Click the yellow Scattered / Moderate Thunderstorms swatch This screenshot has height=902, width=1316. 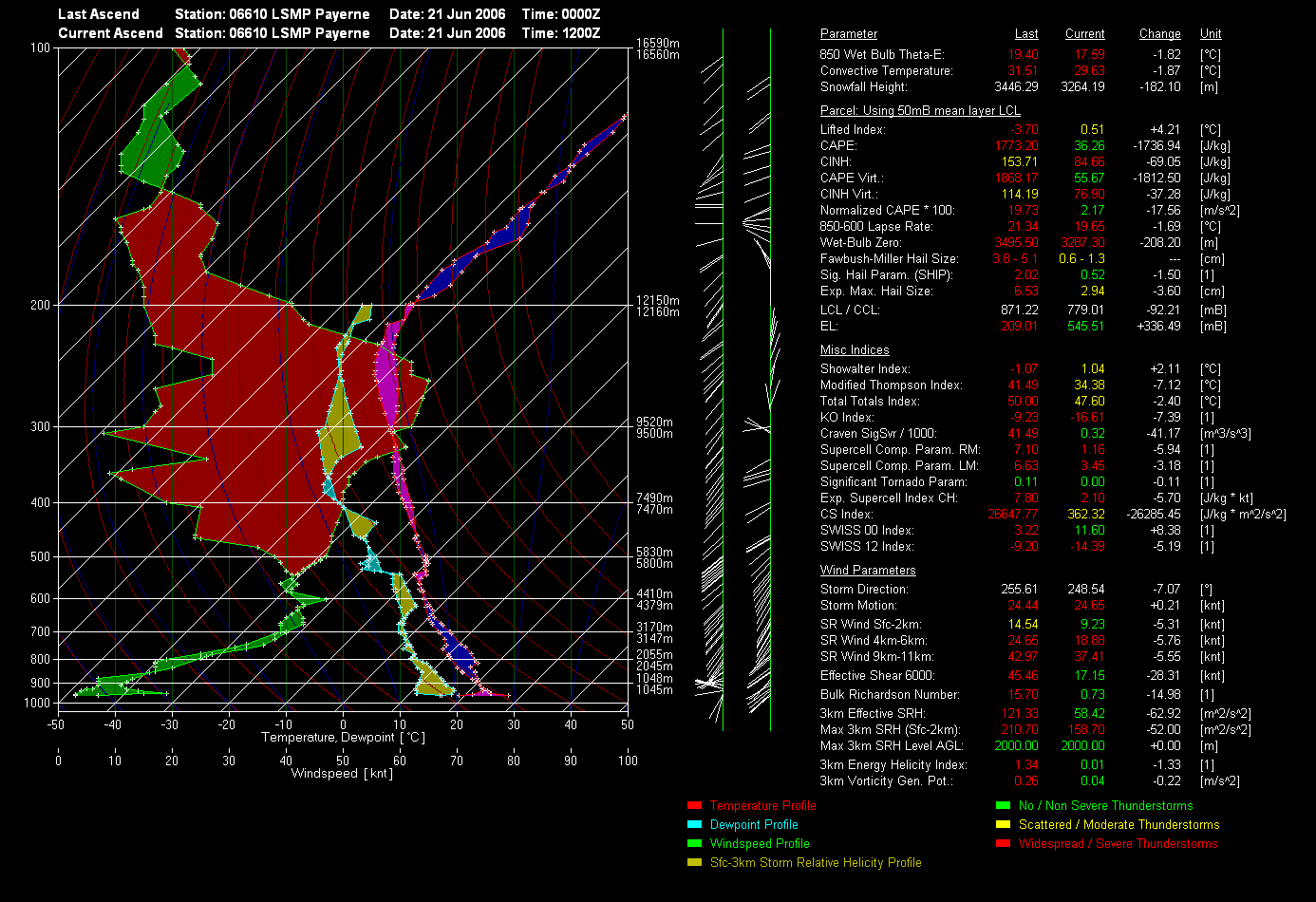coord(1002,825)
